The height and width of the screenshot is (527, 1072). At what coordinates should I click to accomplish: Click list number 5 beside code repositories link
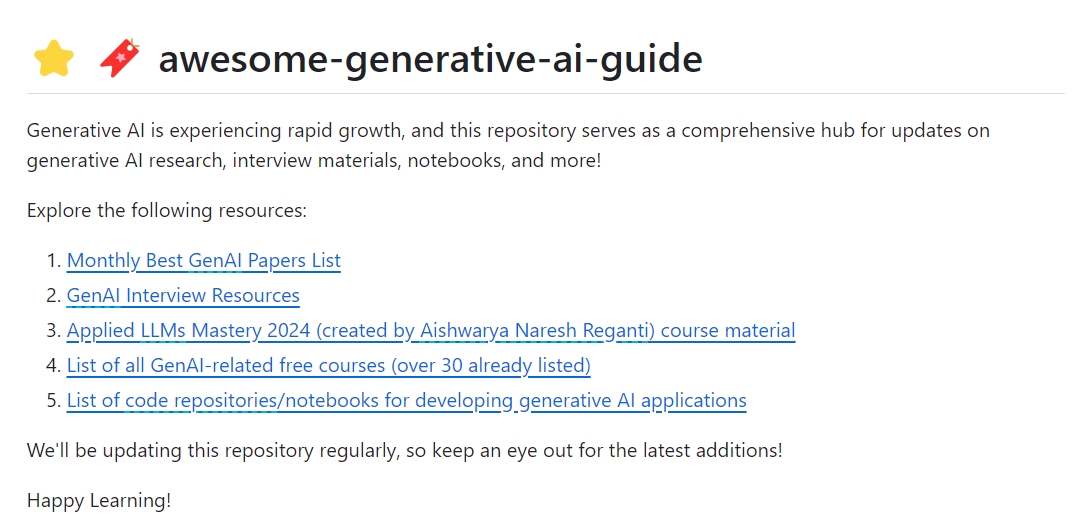[x=53, y=401]
